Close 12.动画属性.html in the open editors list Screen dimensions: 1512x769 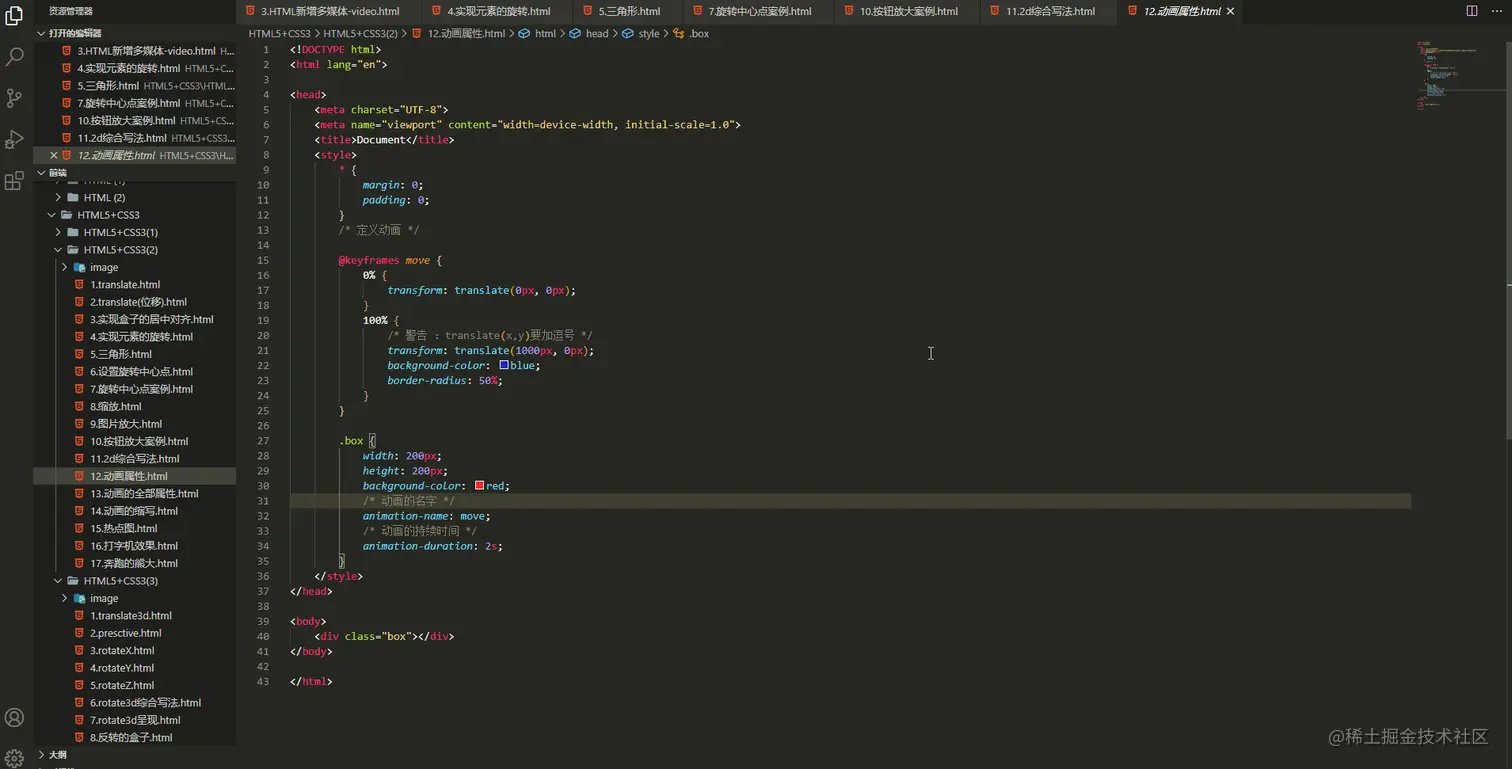point(54,155)
